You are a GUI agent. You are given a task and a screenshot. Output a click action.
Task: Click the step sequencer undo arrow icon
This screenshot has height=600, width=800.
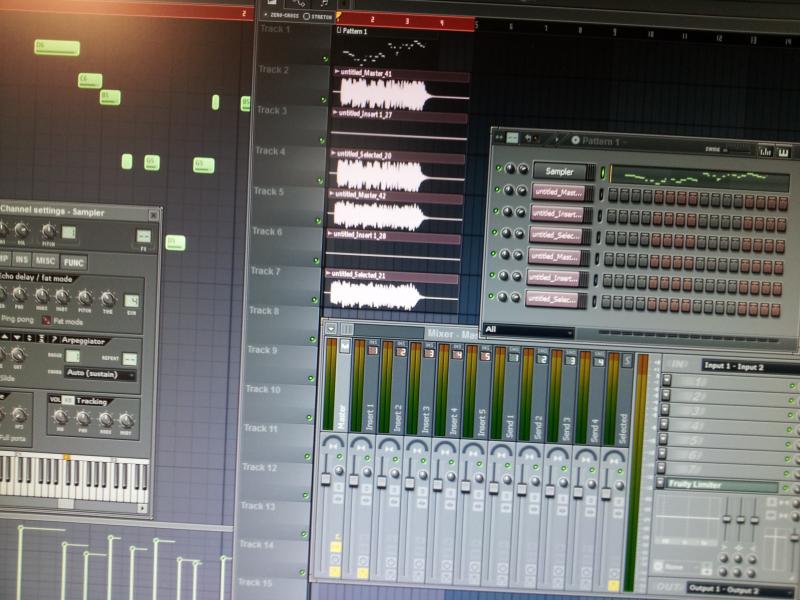click(x=529, y=138)
